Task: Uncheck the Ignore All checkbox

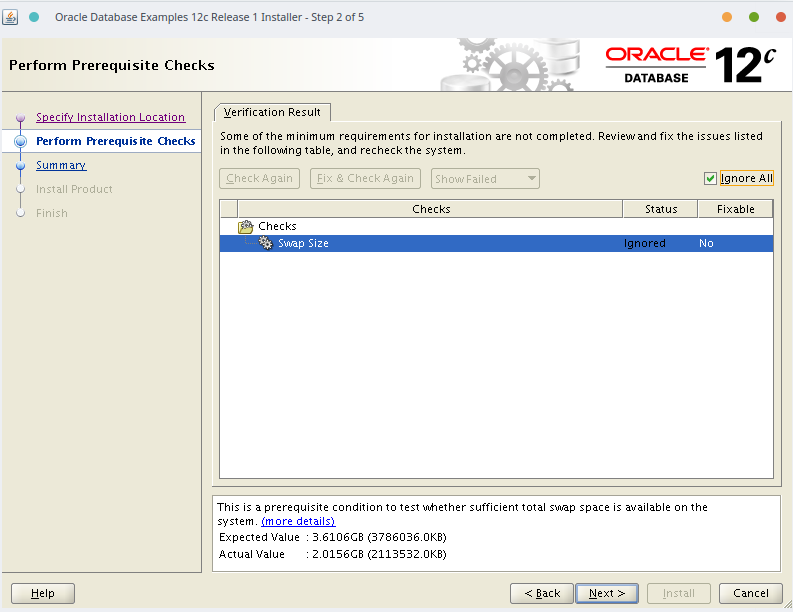Action: point(710,178)
